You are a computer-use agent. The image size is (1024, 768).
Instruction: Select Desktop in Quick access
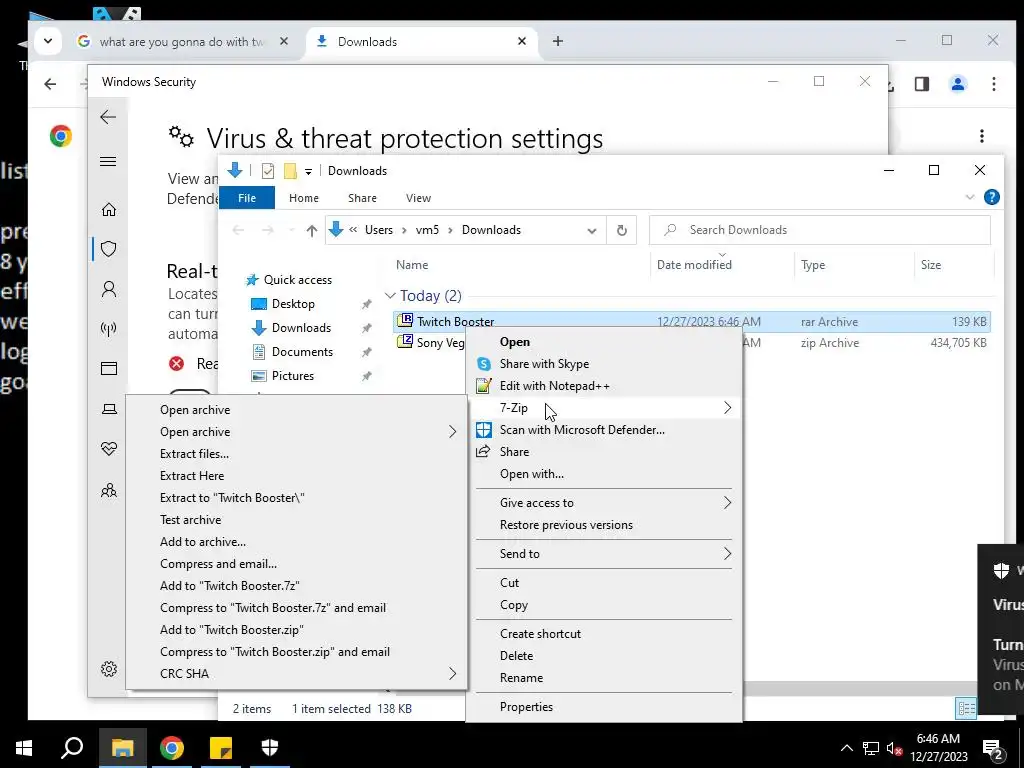pos(293,304)
